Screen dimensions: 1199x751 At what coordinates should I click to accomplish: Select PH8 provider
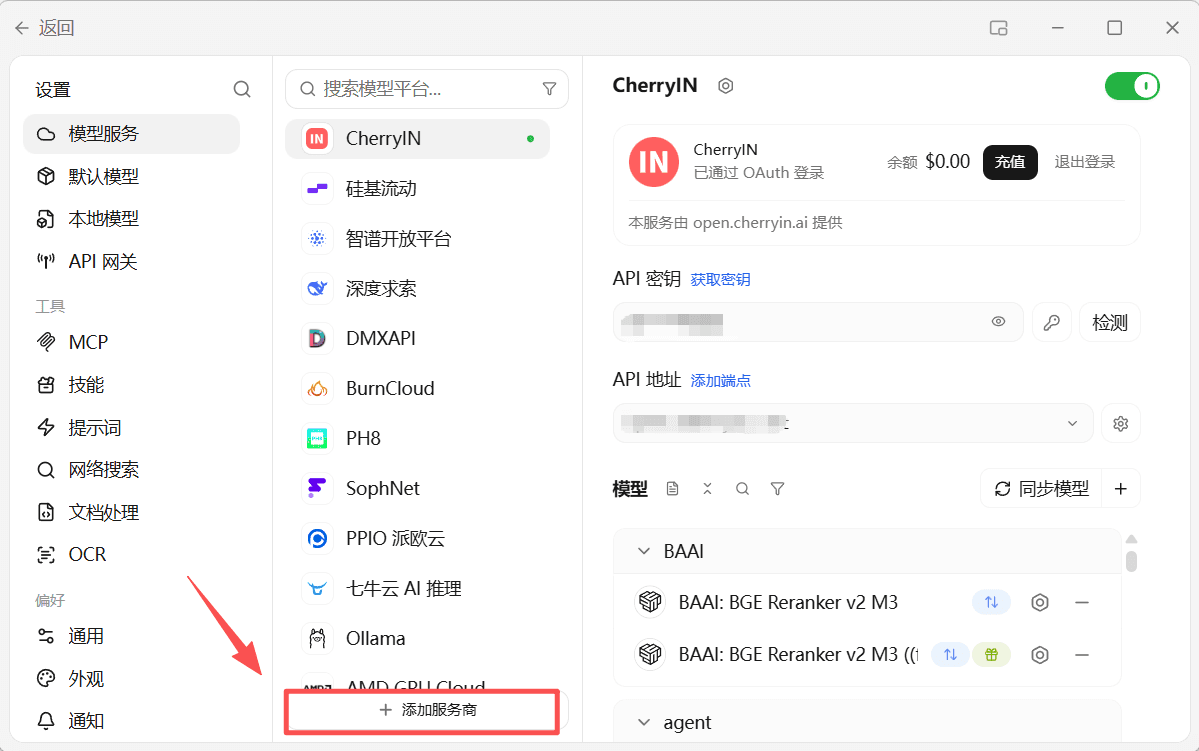(x=418, y=438)
